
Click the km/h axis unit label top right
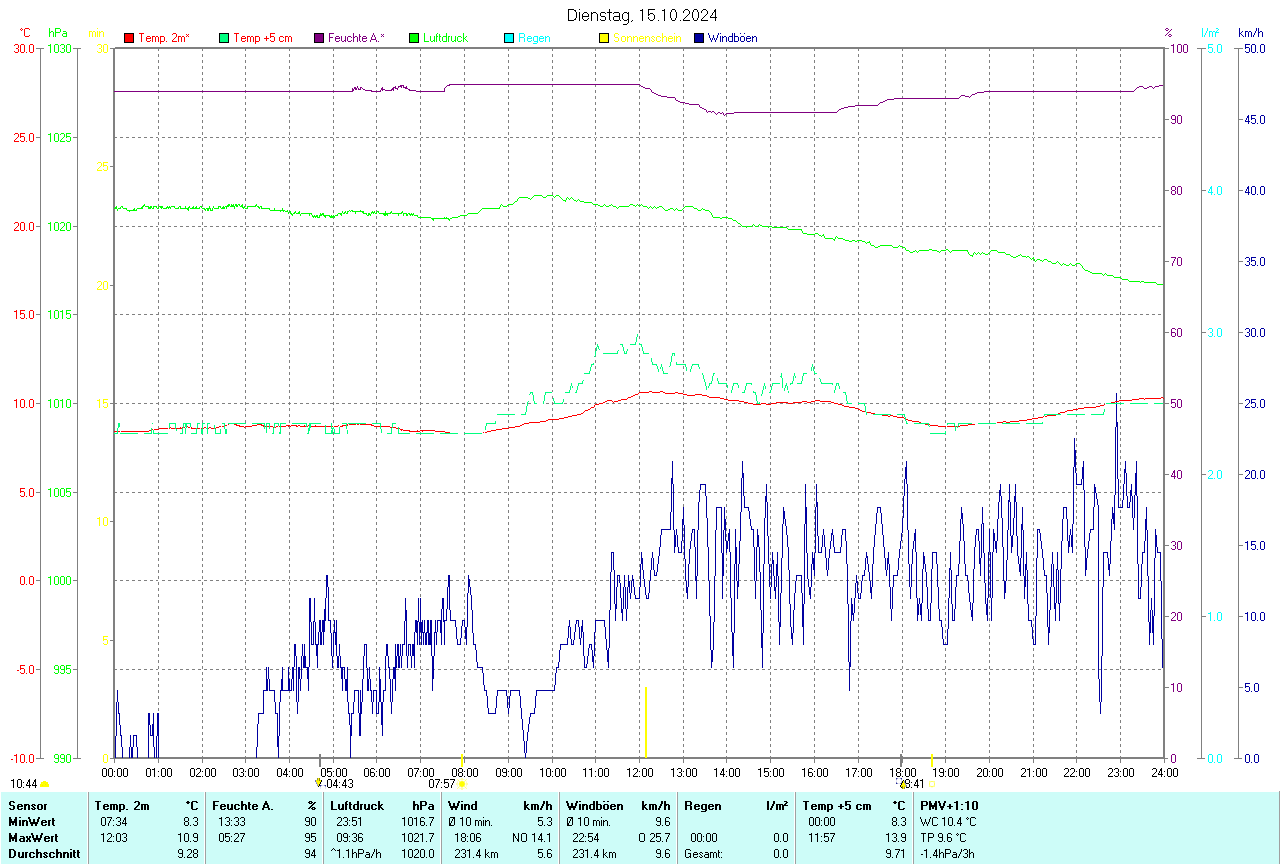point(1250,33)
